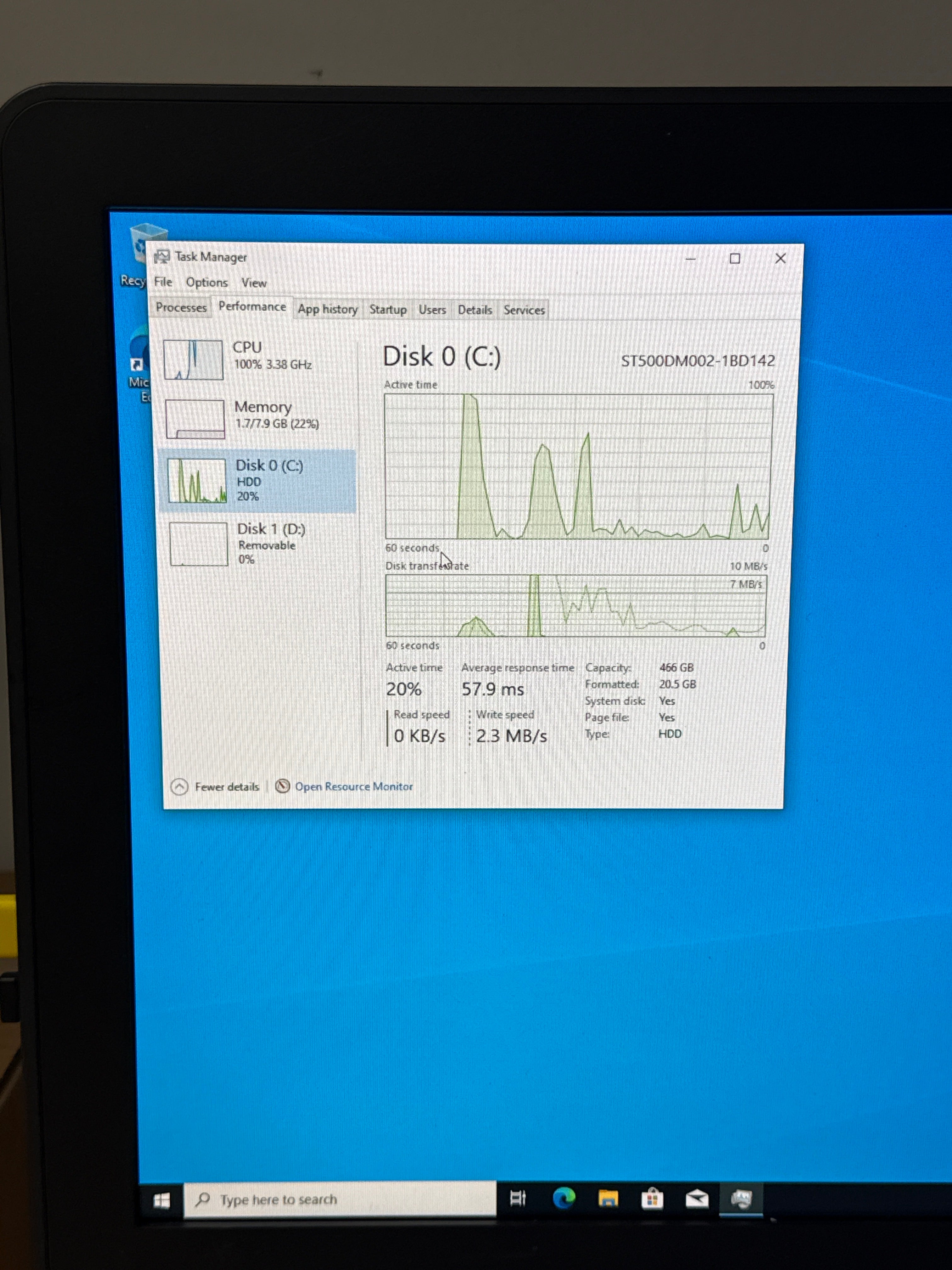The width and height of the screenshot is (952, 1270).
Task: Open Task View from the taskbar
Action: (518, 1198)
